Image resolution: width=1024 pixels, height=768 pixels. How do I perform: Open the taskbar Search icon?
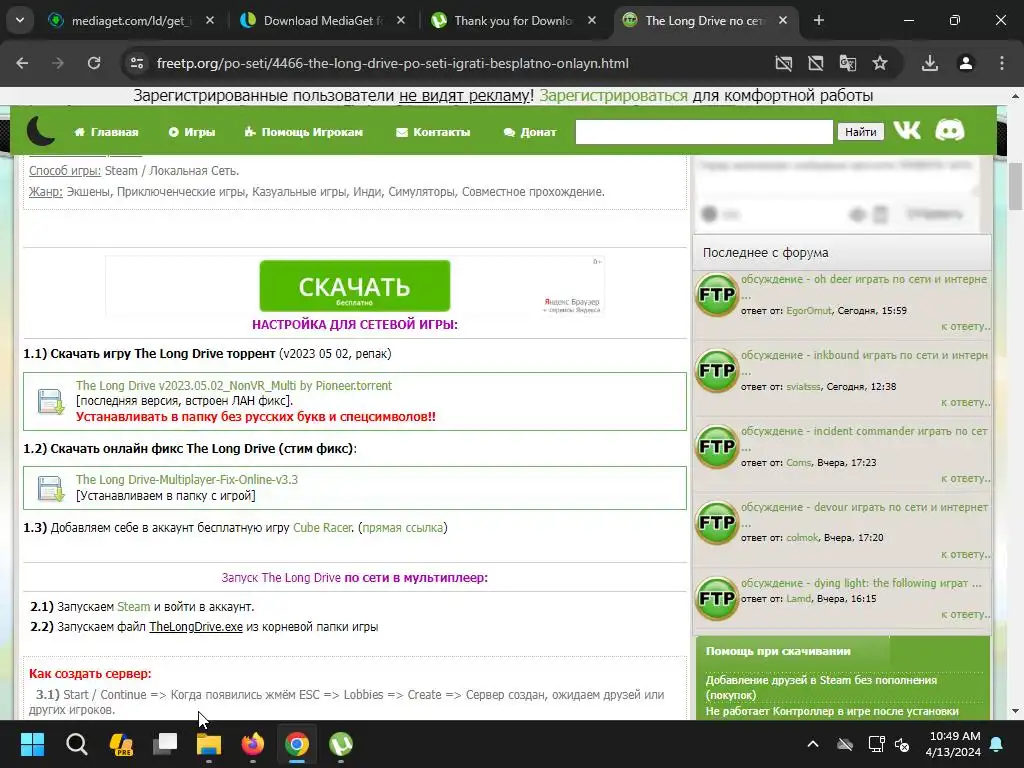coord(76,744)
